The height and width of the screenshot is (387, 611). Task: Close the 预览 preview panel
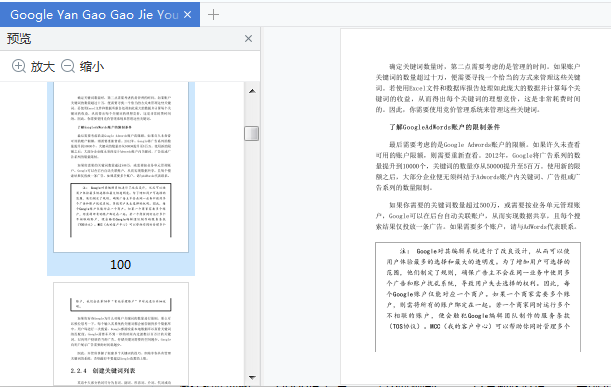tap(248, 39)
